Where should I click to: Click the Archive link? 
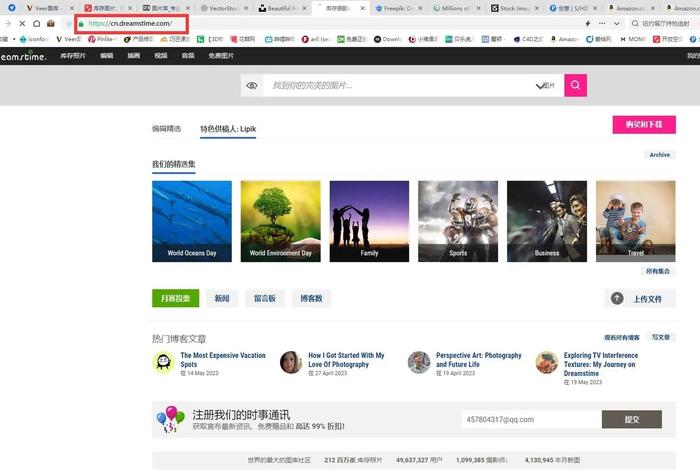point(659,154)
